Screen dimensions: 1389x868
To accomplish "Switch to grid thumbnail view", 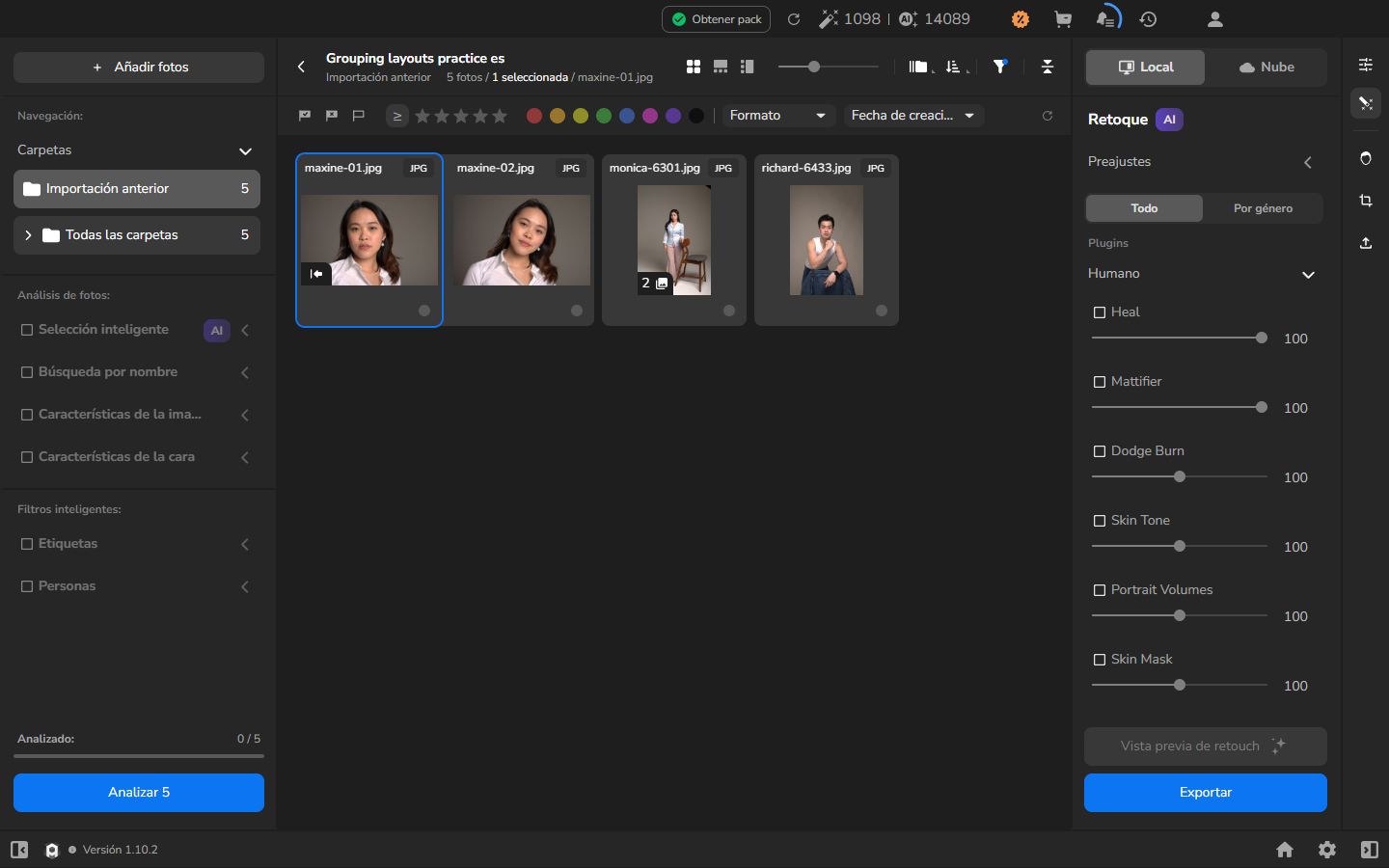I will click(694, 67).
